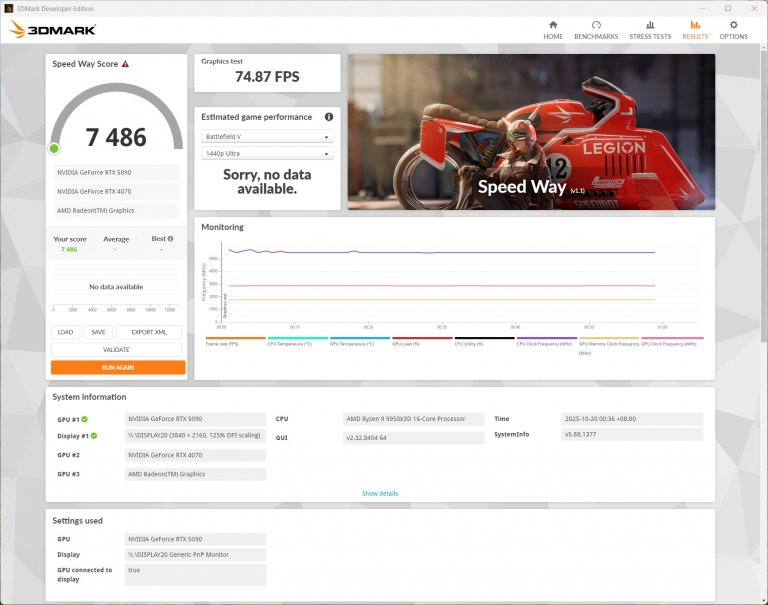
Task: Go to the Home tab icon
Action: (553, 25)
